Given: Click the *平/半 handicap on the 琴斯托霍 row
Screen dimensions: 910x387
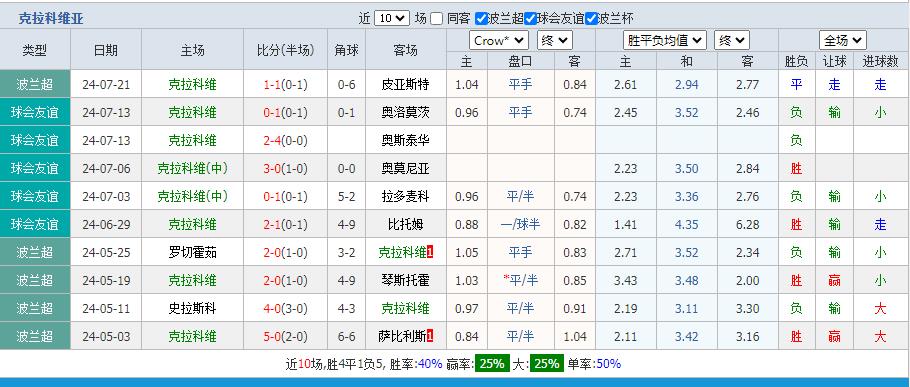Looking at the screenshot, I should (520, 280).
